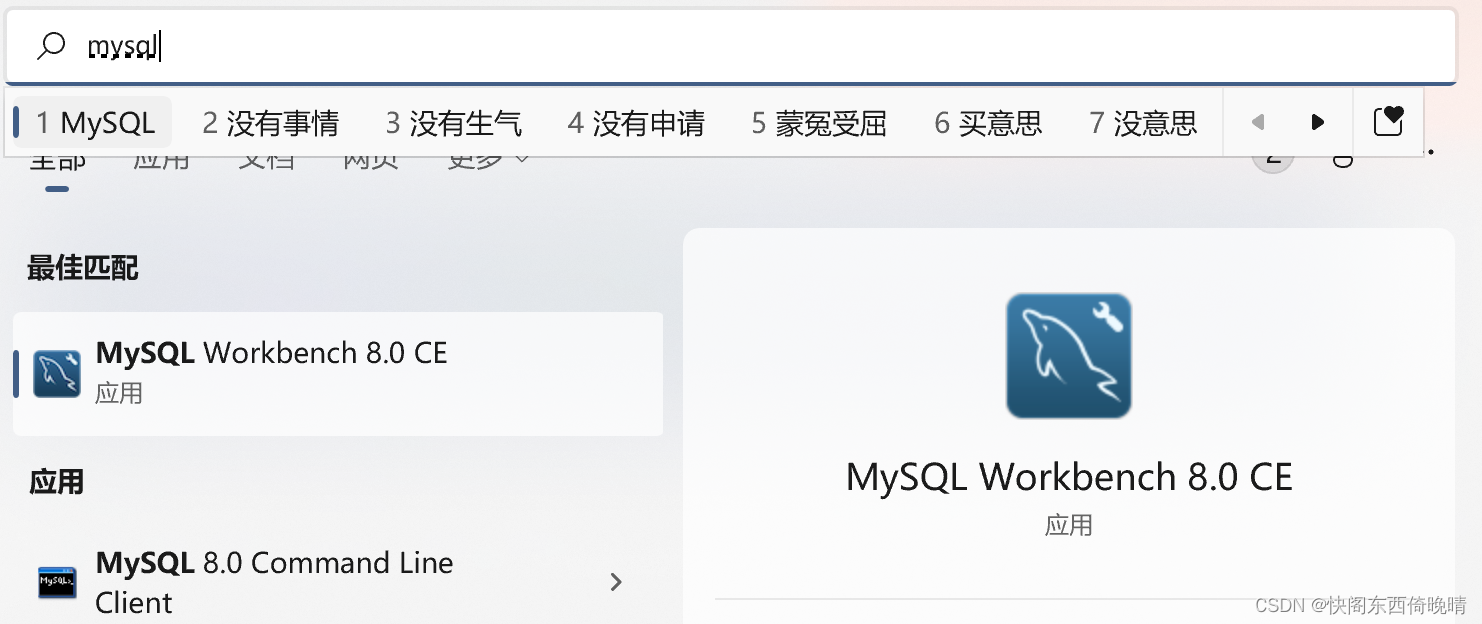Choose IME candidate 7 没意思
Viewport: 1482px width, 624px height.
(x=1143, y=123)
